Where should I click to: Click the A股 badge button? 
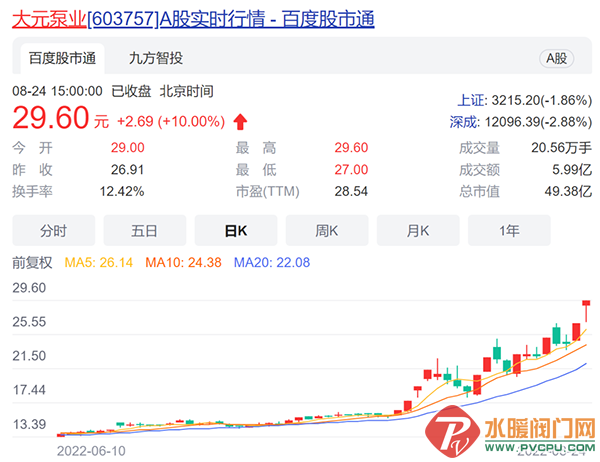pos(556,59)
